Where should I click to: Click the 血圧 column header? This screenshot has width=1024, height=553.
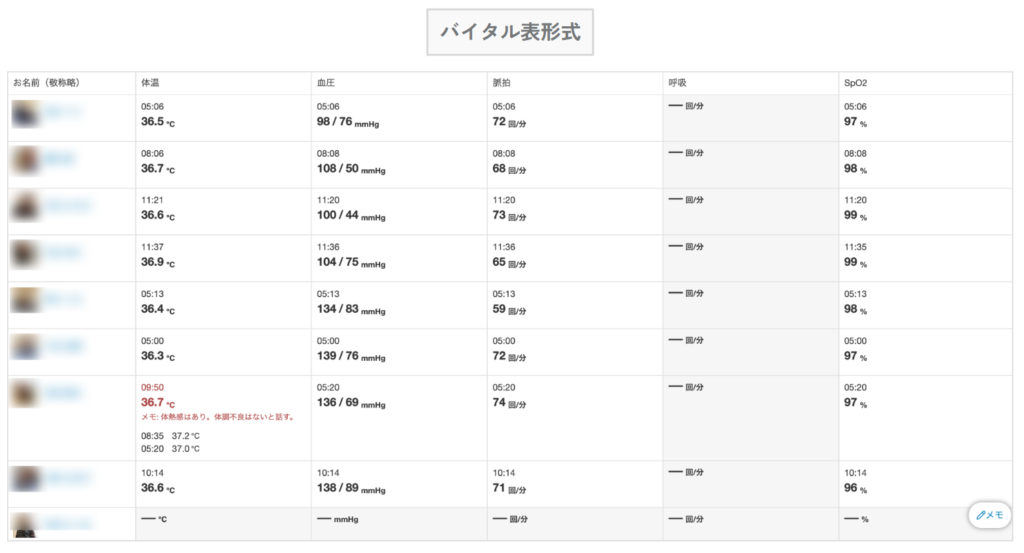[326, 83]
